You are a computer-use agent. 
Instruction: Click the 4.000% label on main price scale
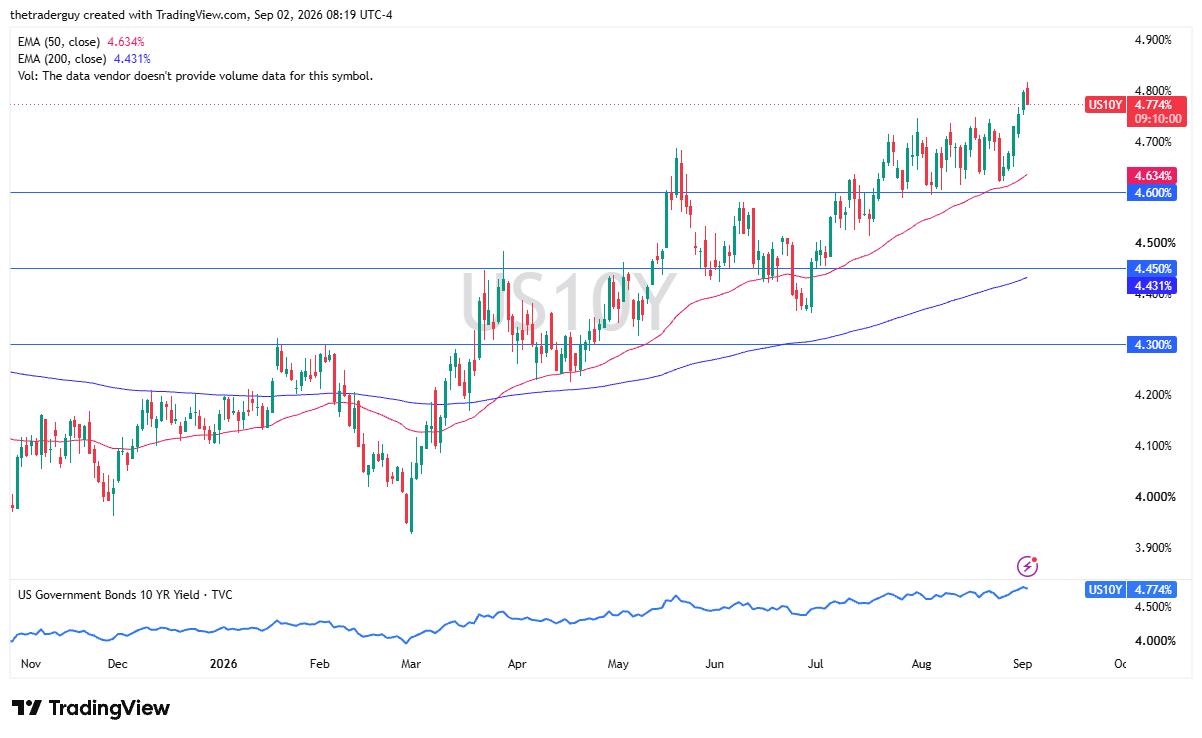click(1153, 497)
